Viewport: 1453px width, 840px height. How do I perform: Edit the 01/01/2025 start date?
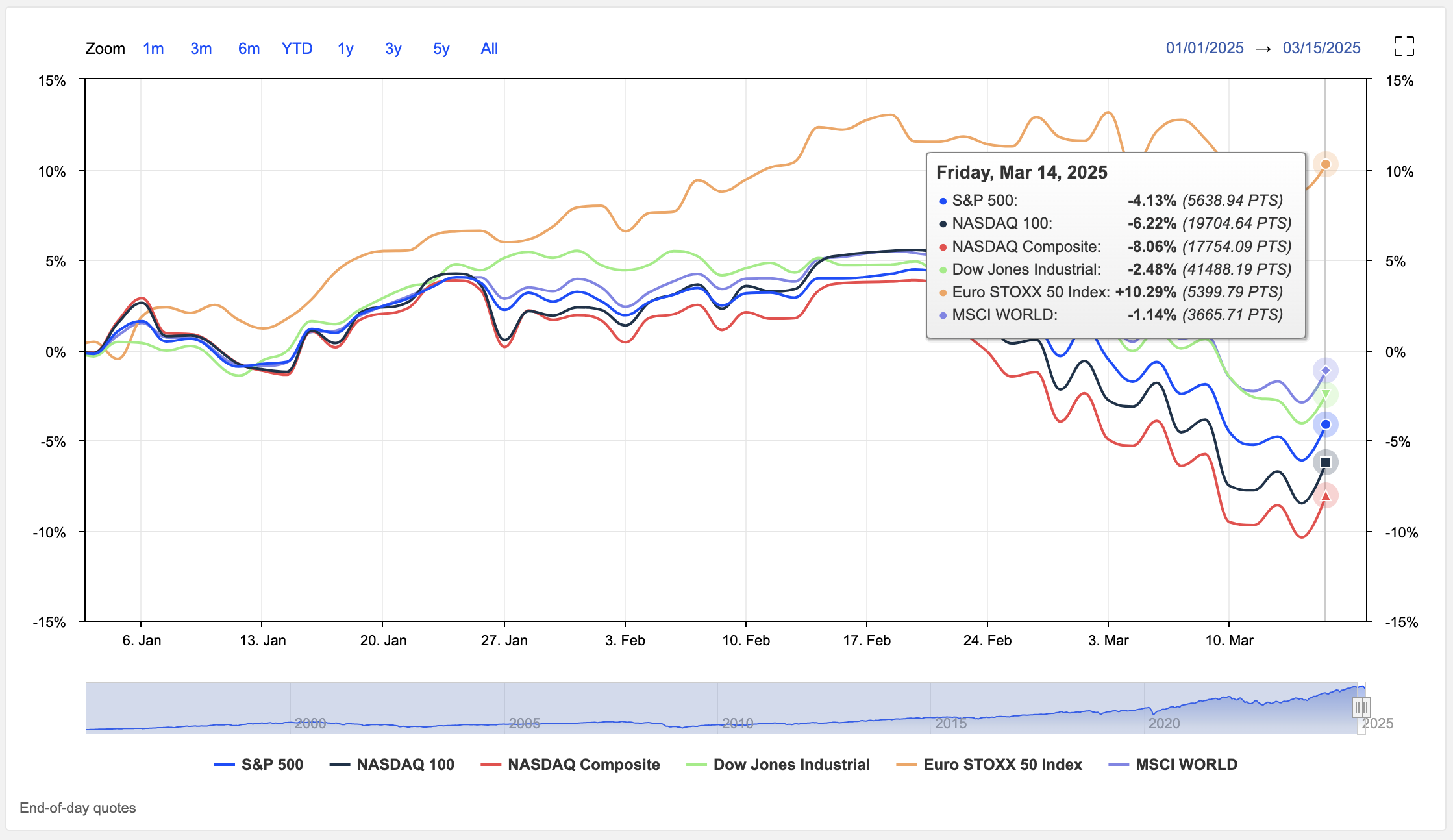pyautogui.click(x=1204, y=48)
